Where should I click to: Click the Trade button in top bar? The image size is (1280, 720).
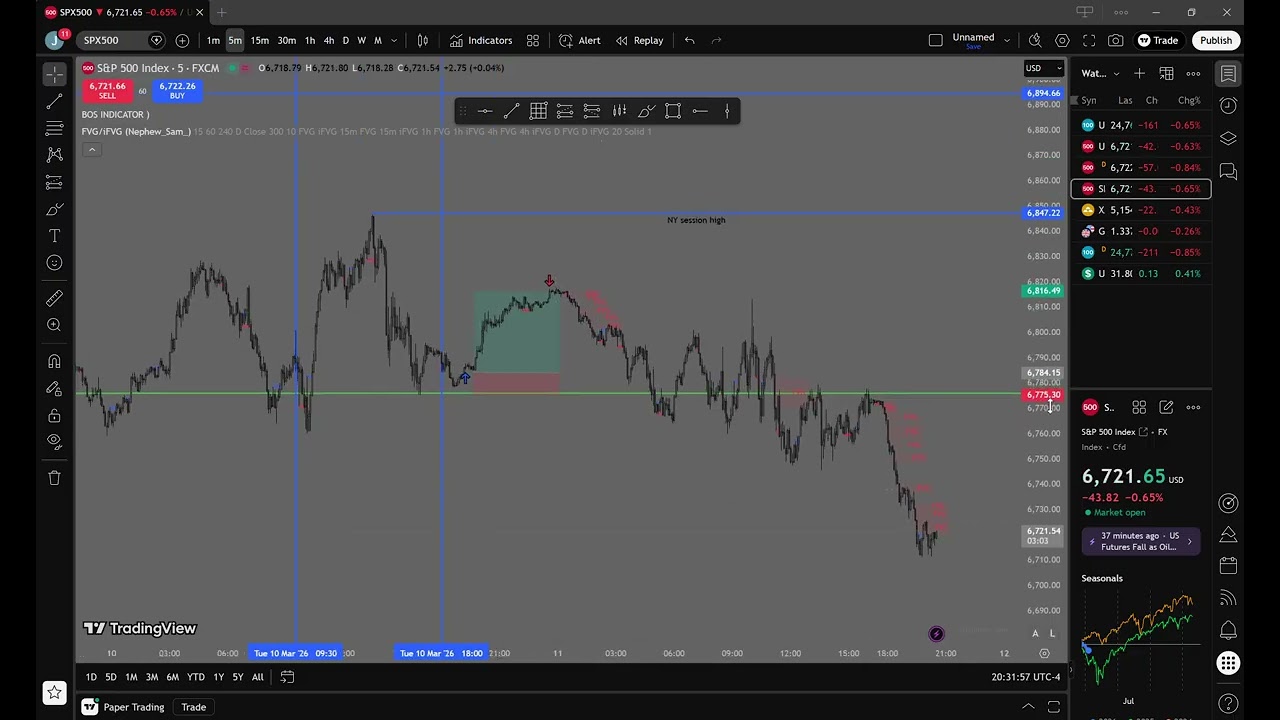tap(1158, 41)
